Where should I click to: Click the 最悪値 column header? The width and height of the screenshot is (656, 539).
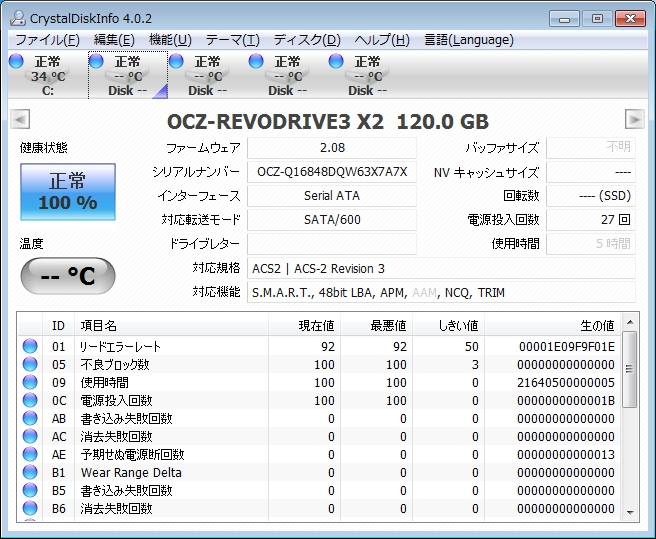coord(377,325)
